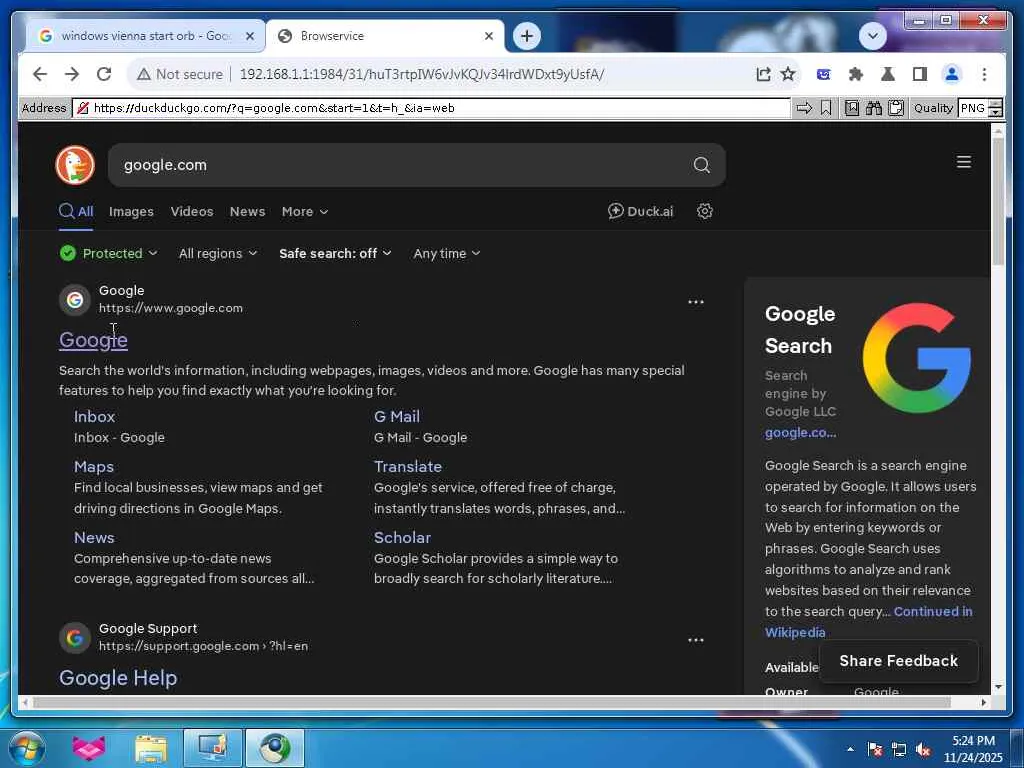The height and width of the screenshot is (768, 1024).
Task: Decrease Quality with the PNG stepper down arrow
Action: click(x=995, y=112)
